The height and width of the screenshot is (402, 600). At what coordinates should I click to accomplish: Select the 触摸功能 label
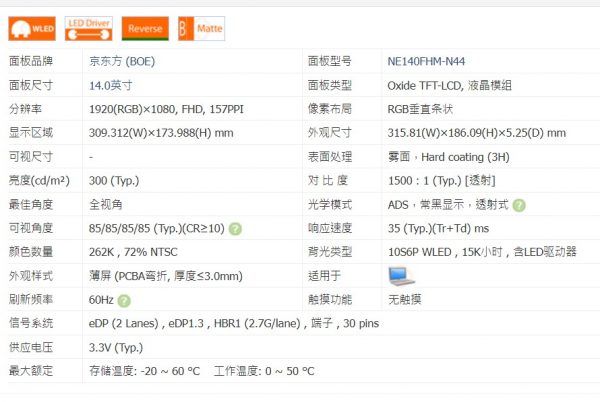[x=329, y=299]
